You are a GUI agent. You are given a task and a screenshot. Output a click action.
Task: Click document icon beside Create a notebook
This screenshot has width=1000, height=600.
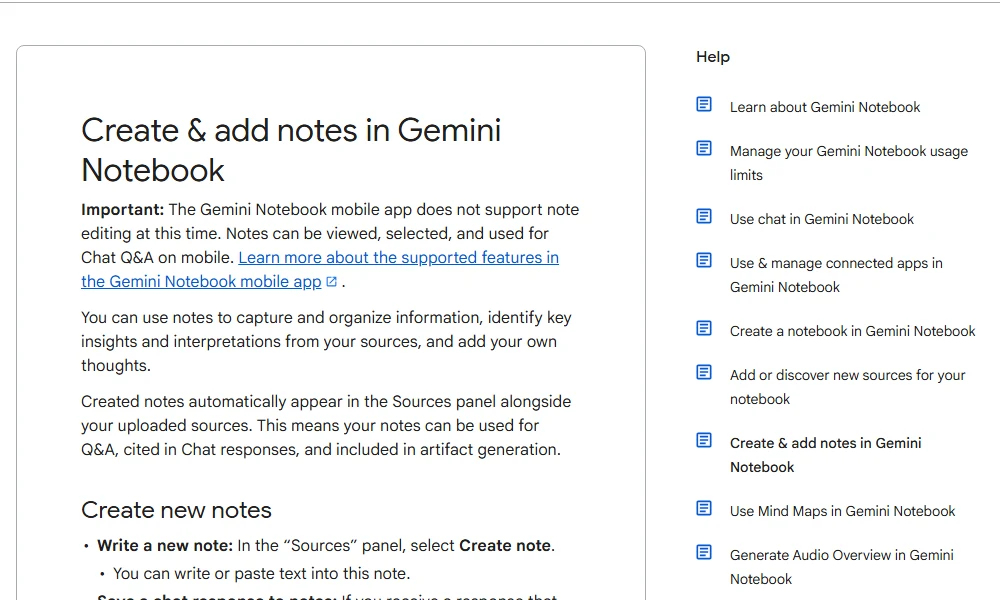(x=703, y=328)
